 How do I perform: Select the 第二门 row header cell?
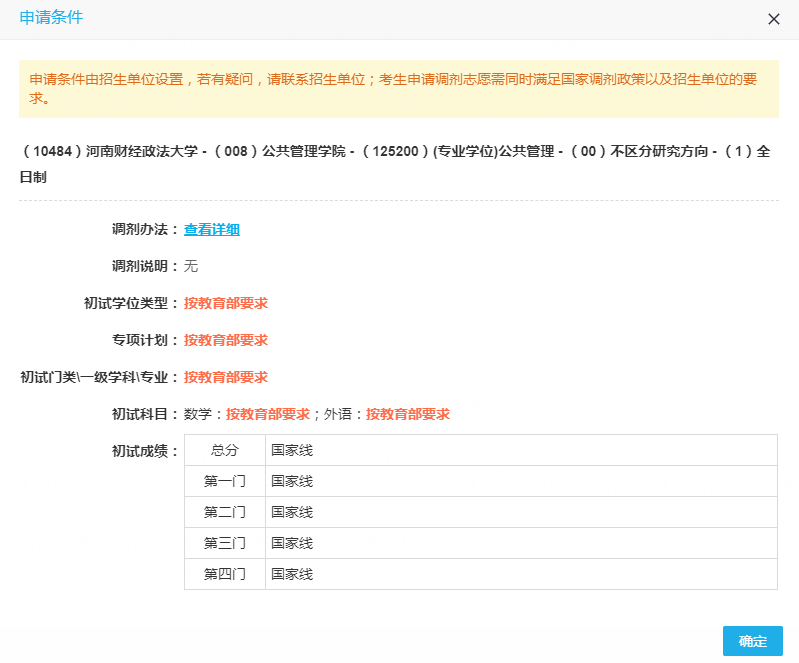pyautogui.click(x=225, y=512)
